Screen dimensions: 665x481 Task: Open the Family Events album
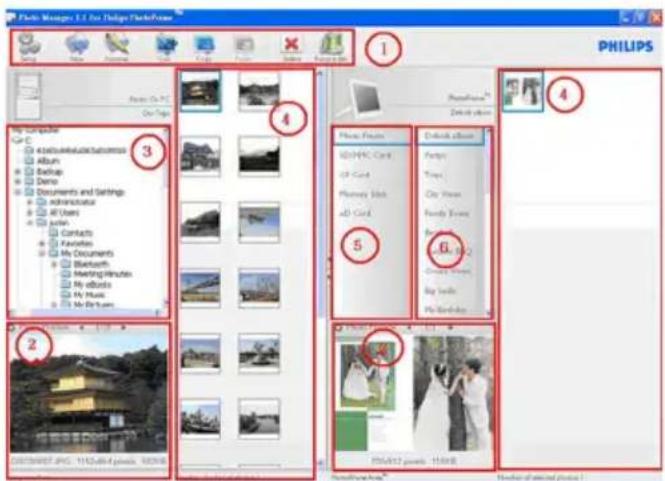tap(447, 213)
